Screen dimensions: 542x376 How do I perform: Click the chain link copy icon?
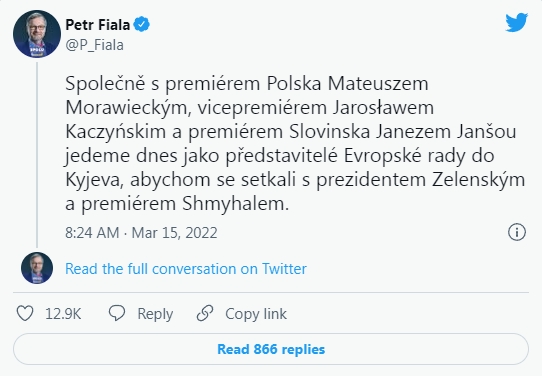tap(205, 313)
